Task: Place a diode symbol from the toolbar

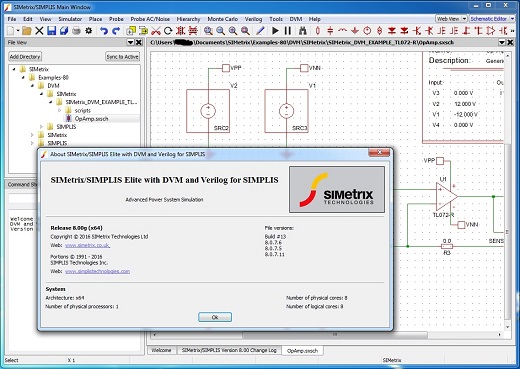Action: click(x=392, y=31)
